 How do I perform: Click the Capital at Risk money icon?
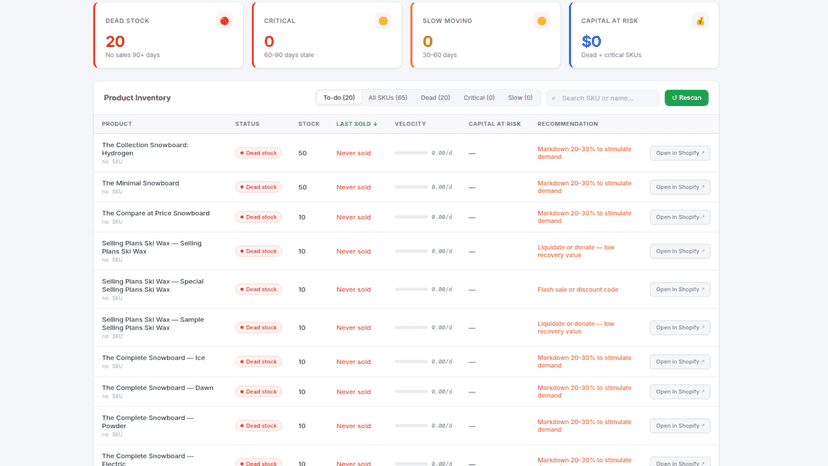[x=700, y=21]
